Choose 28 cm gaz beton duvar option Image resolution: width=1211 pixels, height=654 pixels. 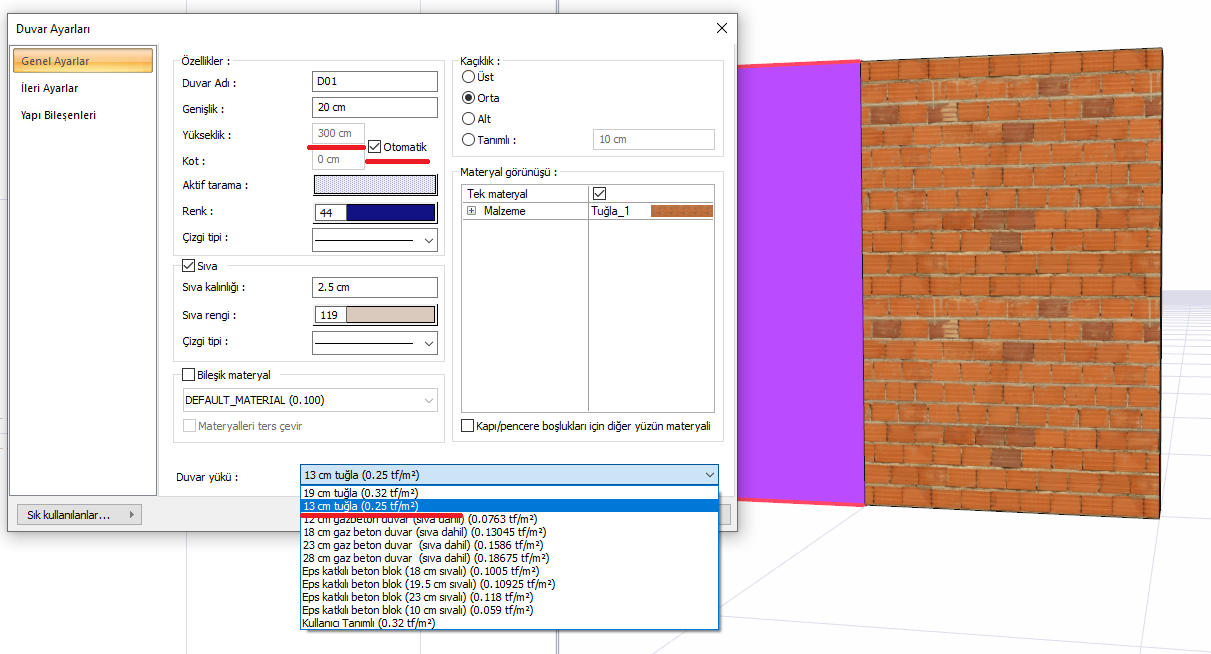pyautogui.click(x=509, y=558)
